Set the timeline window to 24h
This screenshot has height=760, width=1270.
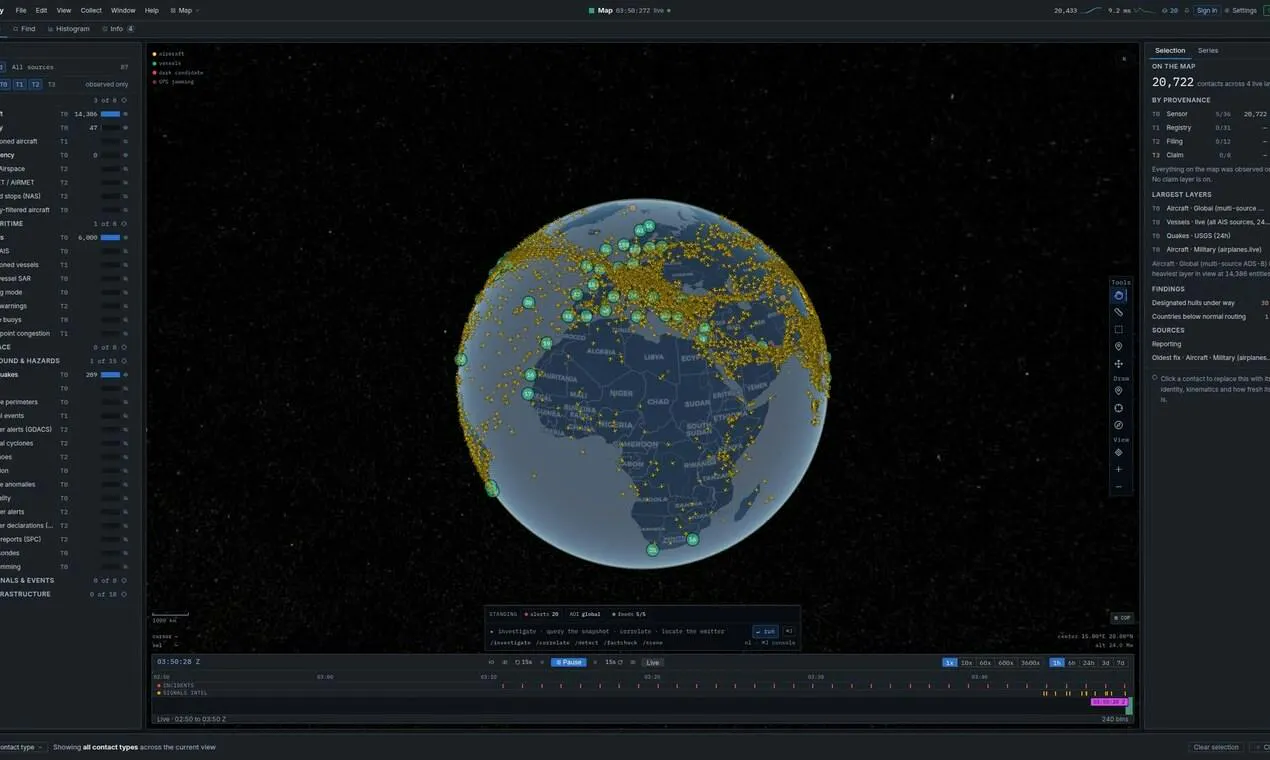[x=1088, y=662]
